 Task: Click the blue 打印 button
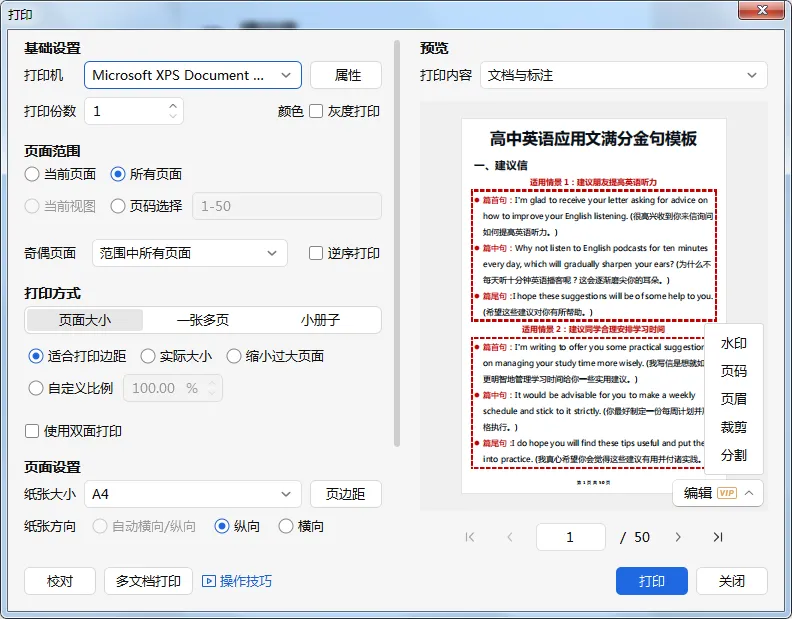pos(652,581)
